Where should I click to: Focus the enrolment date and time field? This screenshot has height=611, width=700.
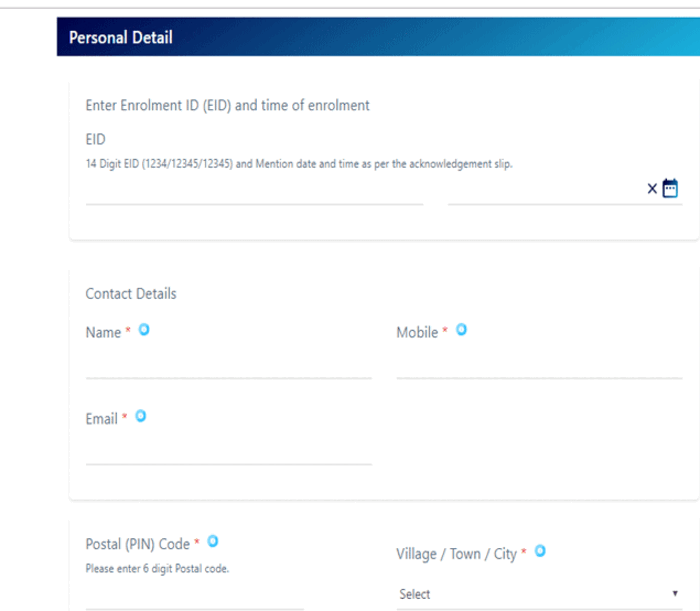[x=546, y=190]
